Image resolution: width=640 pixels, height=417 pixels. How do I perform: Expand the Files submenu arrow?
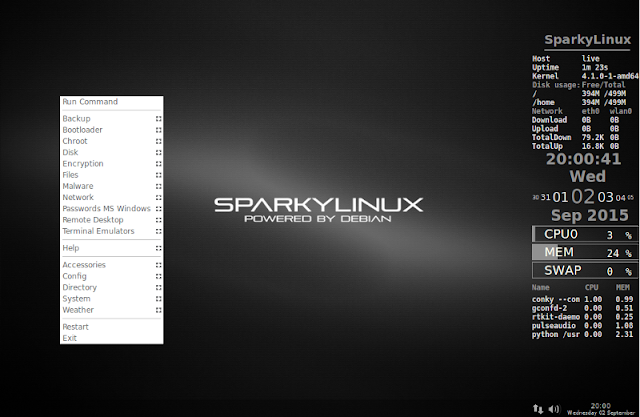click(x=158, y=175)
